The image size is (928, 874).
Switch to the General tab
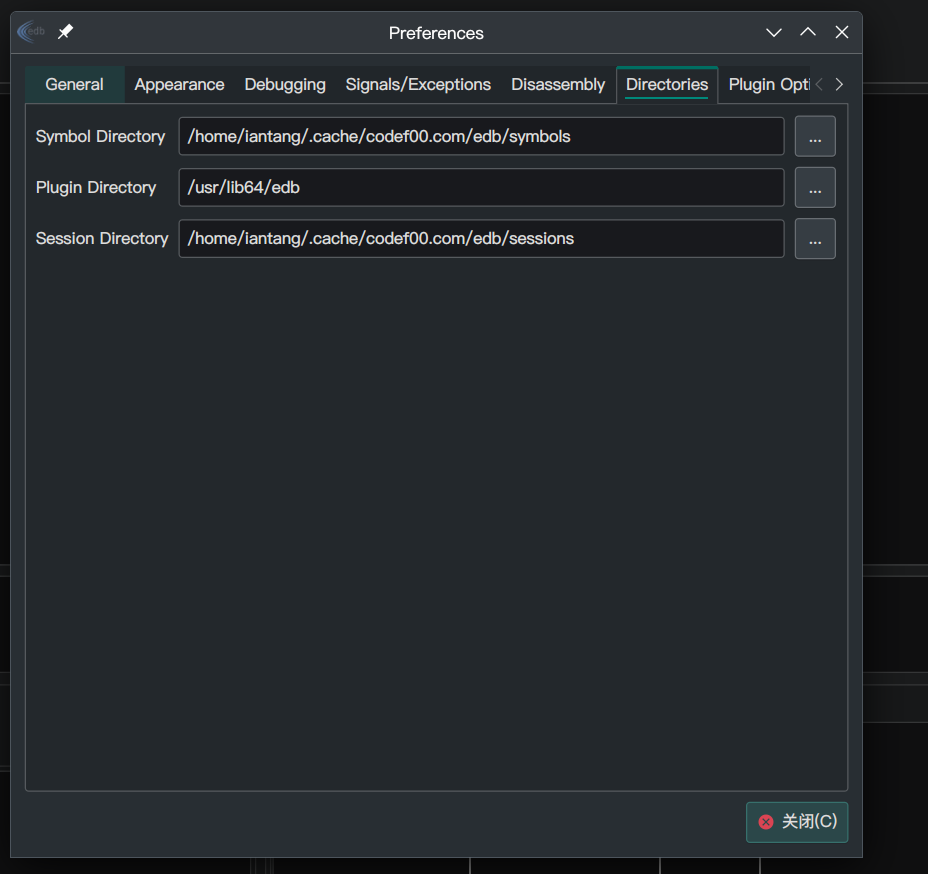pyautogui.click(x=74, y=85)
